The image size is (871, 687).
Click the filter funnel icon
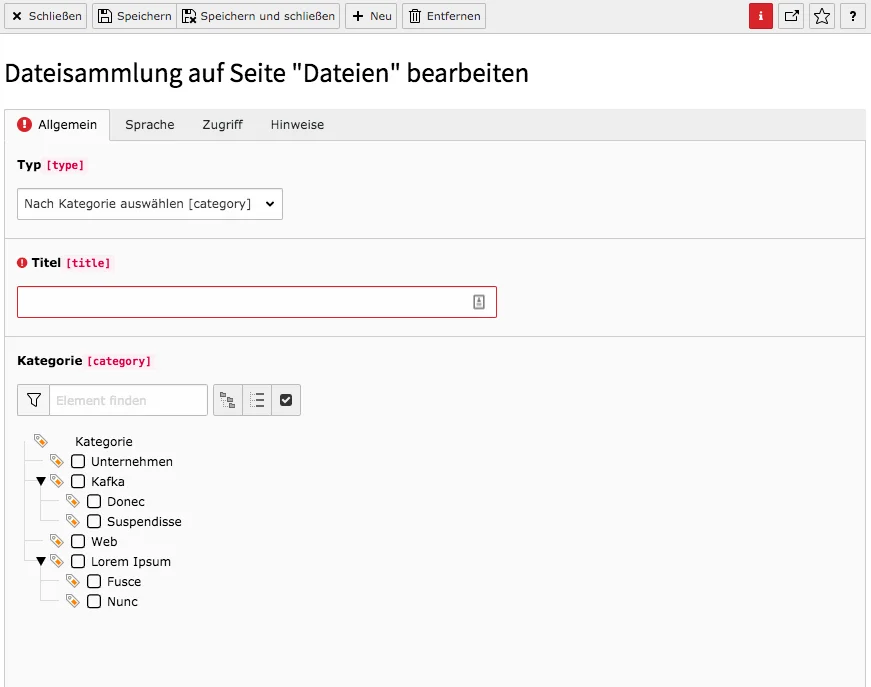tap(34, 400)
